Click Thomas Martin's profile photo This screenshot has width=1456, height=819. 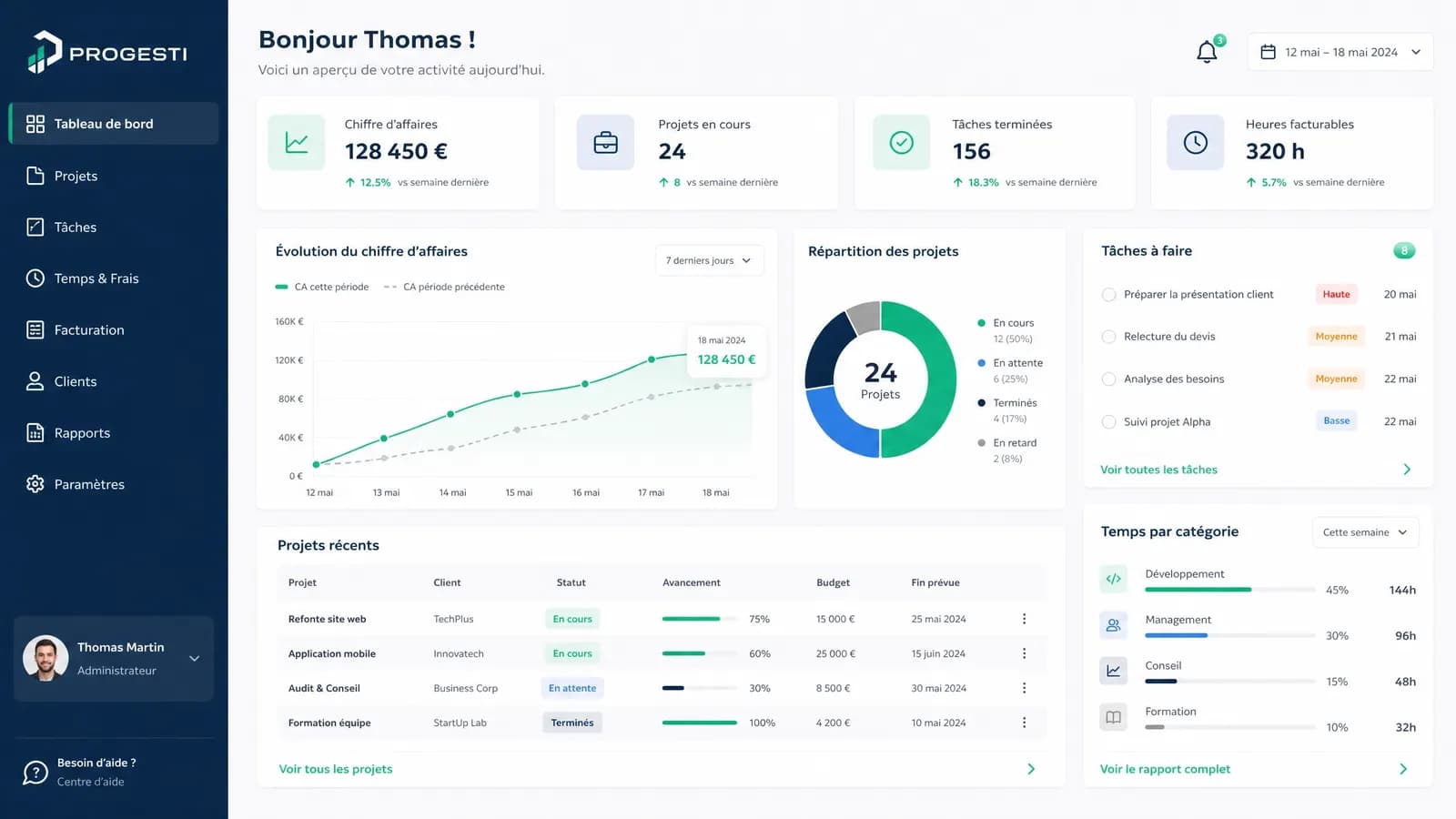click(45, 659)
